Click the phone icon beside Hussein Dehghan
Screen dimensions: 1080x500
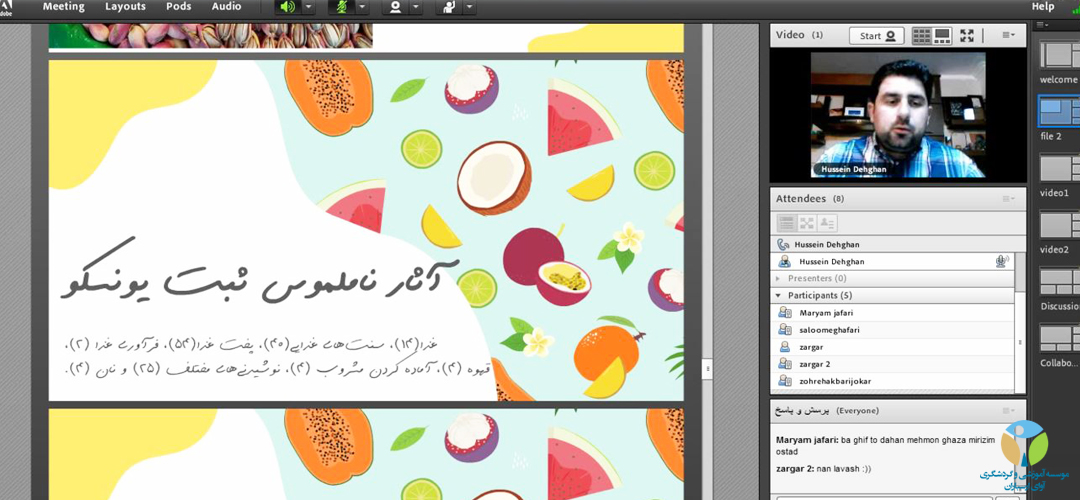point(782,244)
